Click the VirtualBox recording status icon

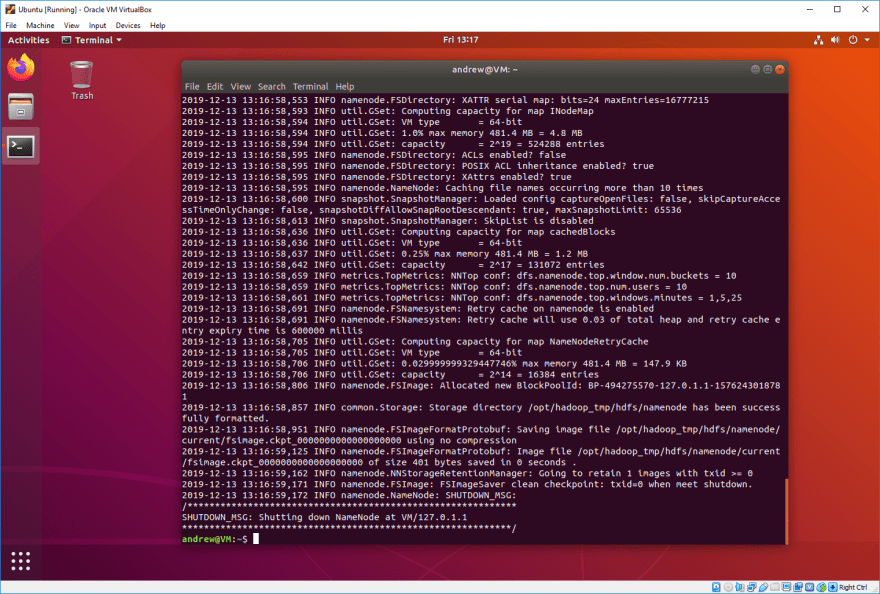click(798, 587)
